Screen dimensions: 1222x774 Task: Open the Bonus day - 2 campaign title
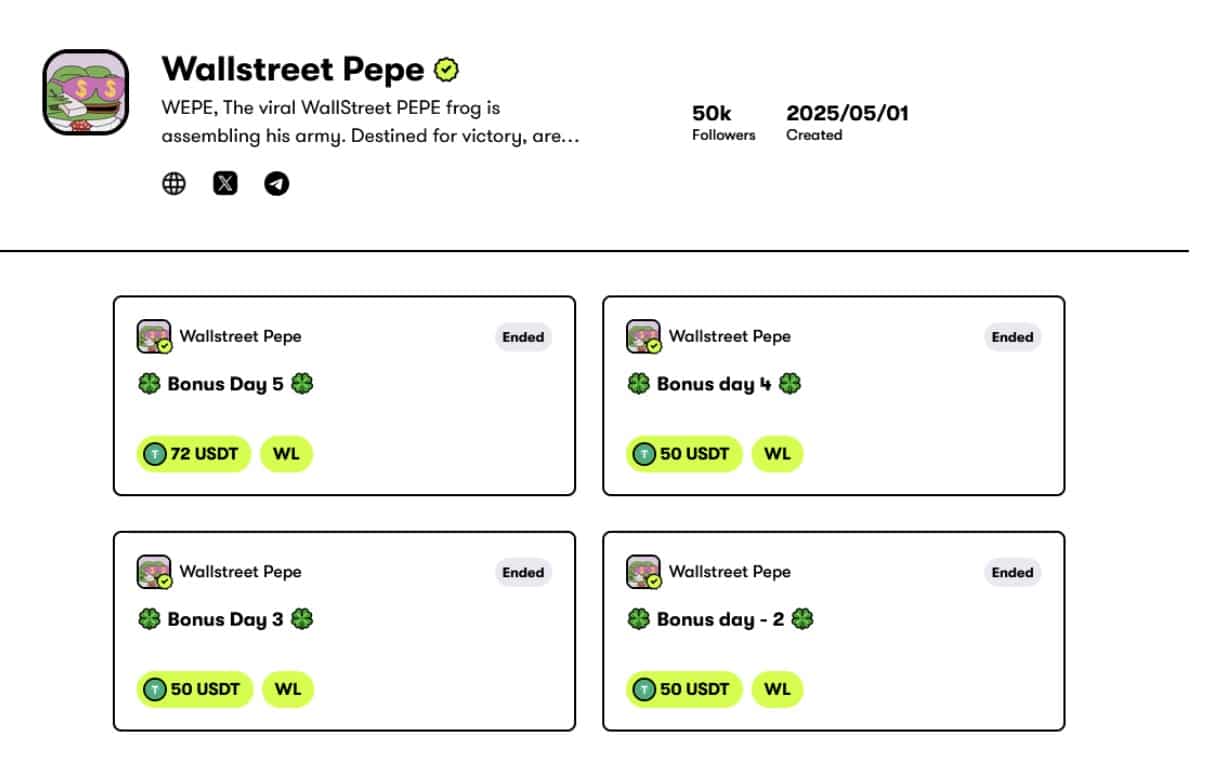pyautogui.click(x=720, y=620)
